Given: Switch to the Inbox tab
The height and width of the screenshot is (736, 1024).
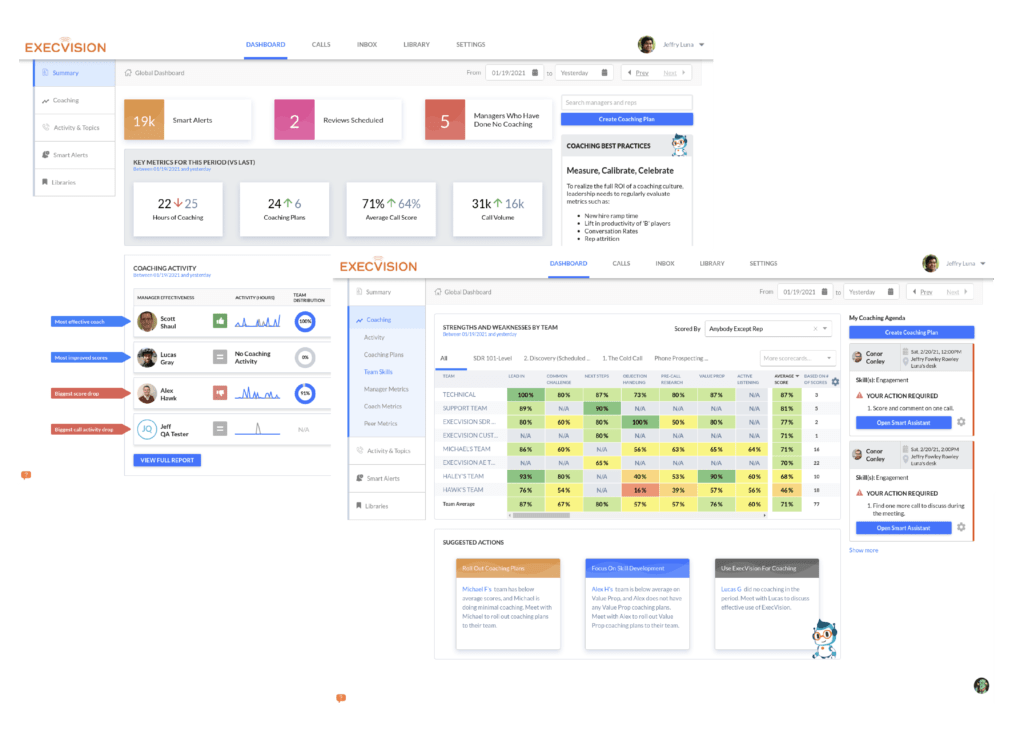Looking at the screenshot, I should click(x=665, y=263).
